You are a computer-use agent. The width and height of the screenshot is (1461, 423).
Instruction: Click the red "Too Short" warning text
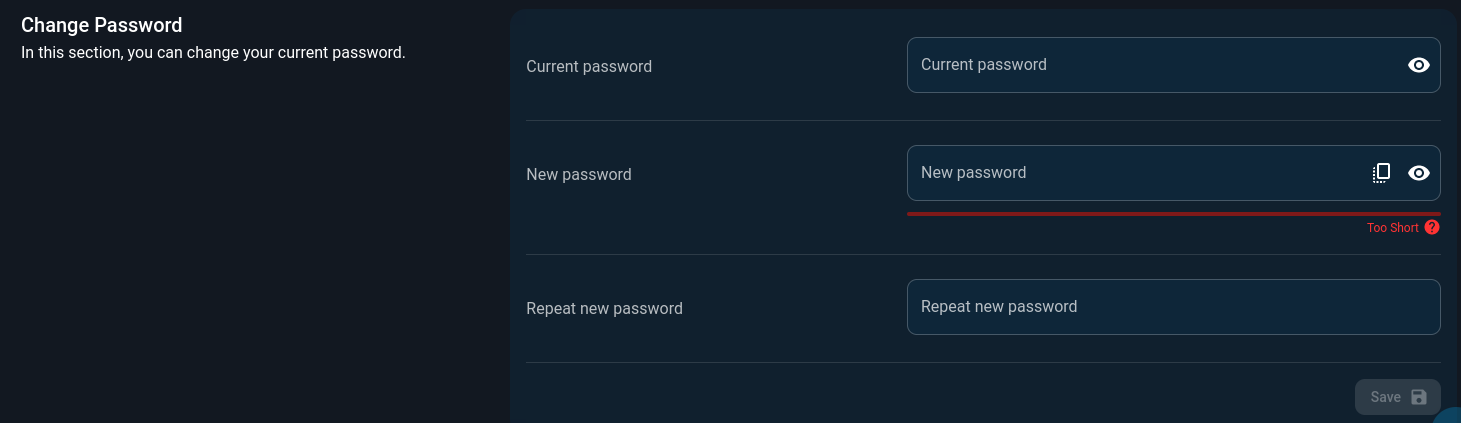[x=1393, y=228]
